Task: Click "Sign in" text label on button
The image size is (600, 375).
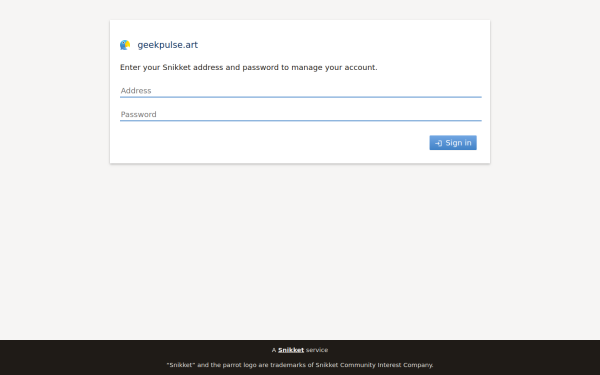Action: (x=458, y=143)
